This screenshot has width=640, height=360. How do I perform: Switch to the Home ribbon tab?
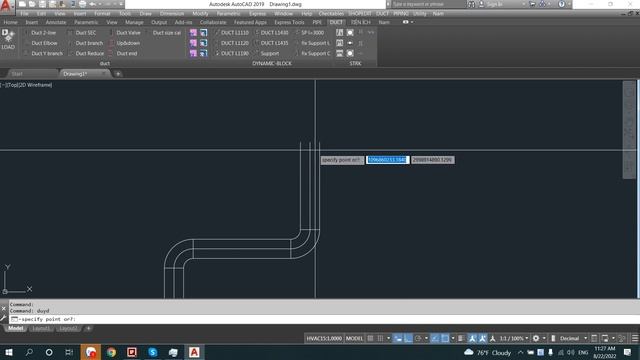click(11, 22)
